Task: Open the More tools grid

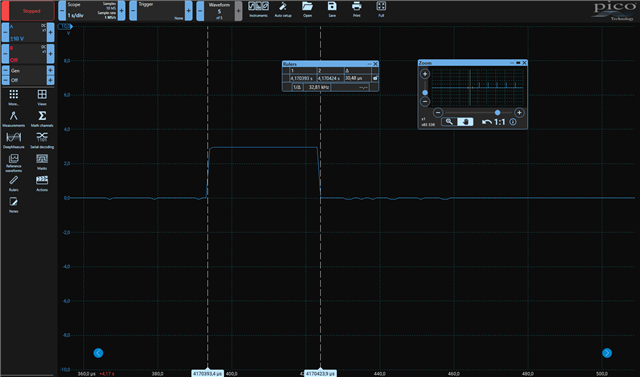Action: point(13,98)
